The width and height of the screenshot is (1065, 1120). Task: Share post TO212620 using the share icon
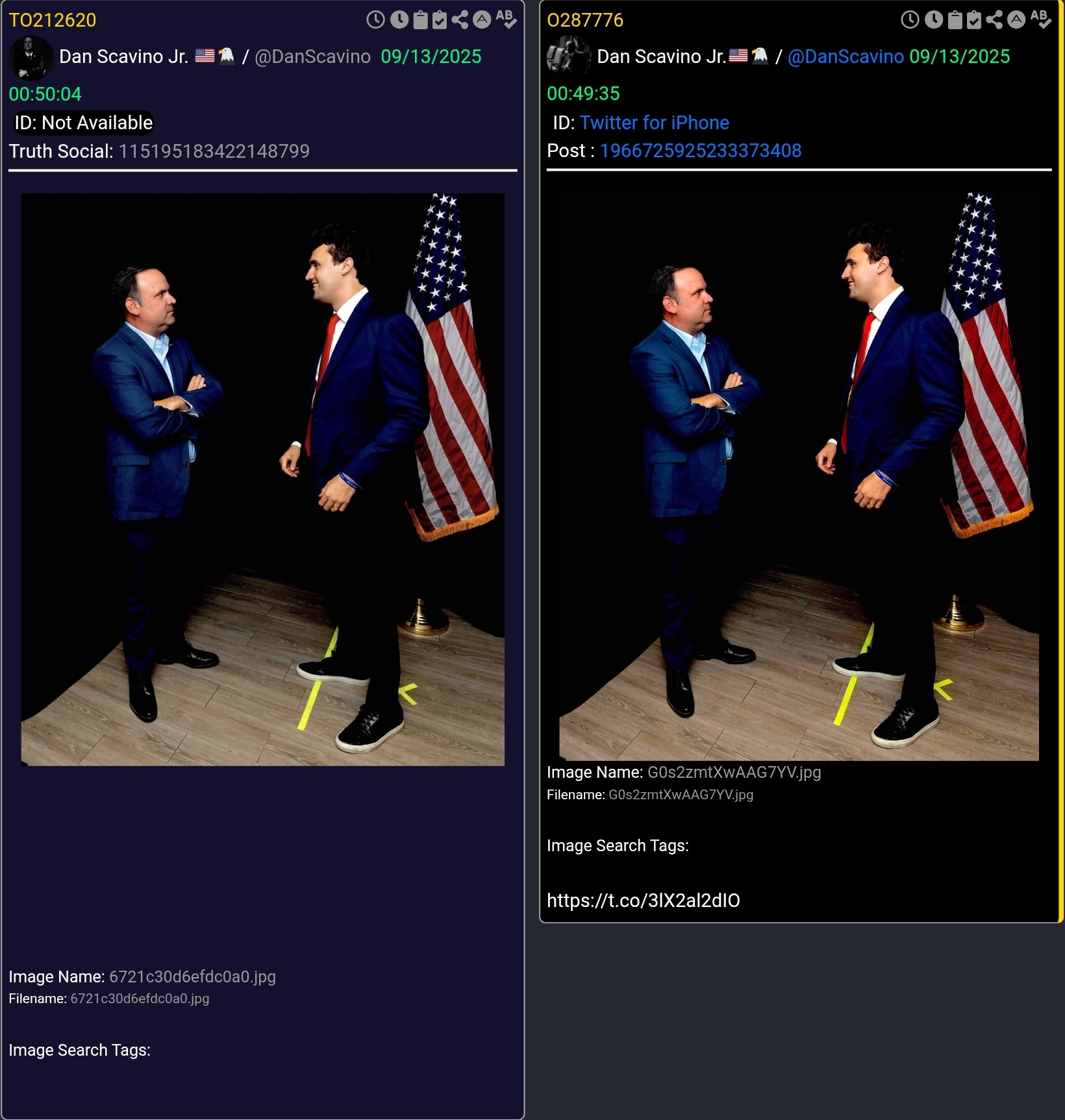(460, 20)
